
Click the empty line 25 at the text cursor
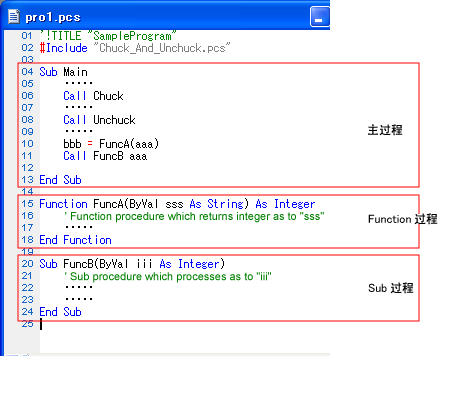click(x=41, y=324)
